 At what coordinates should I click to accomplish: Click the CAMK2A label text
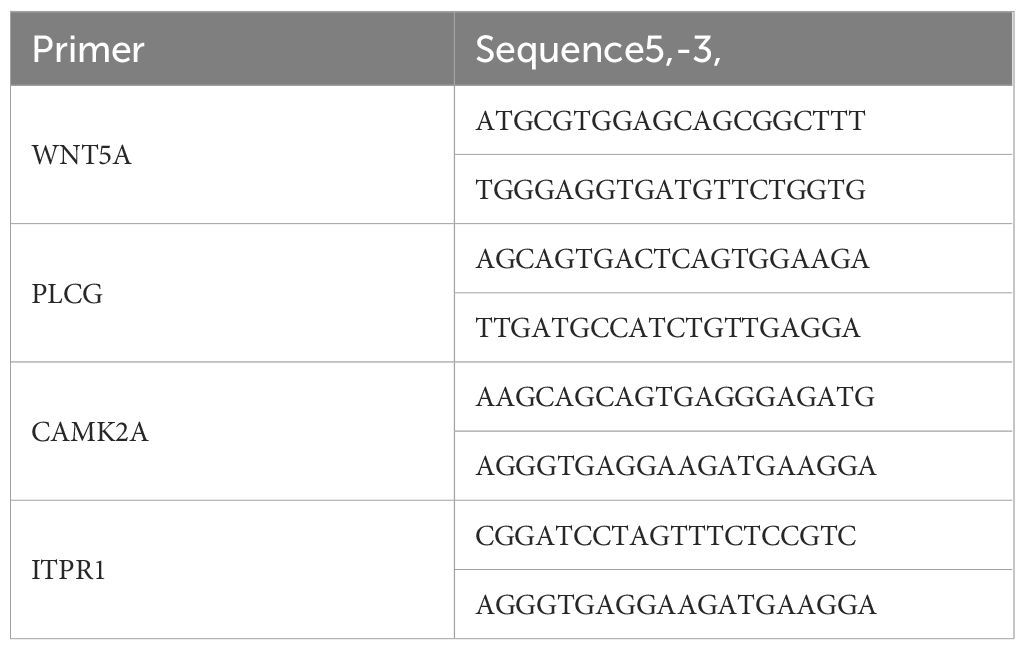90,432
